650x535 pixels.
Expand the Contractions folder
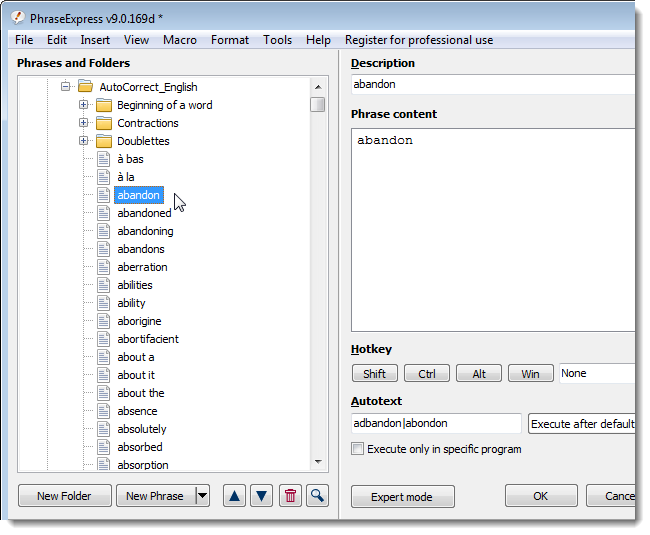point(83,123)
